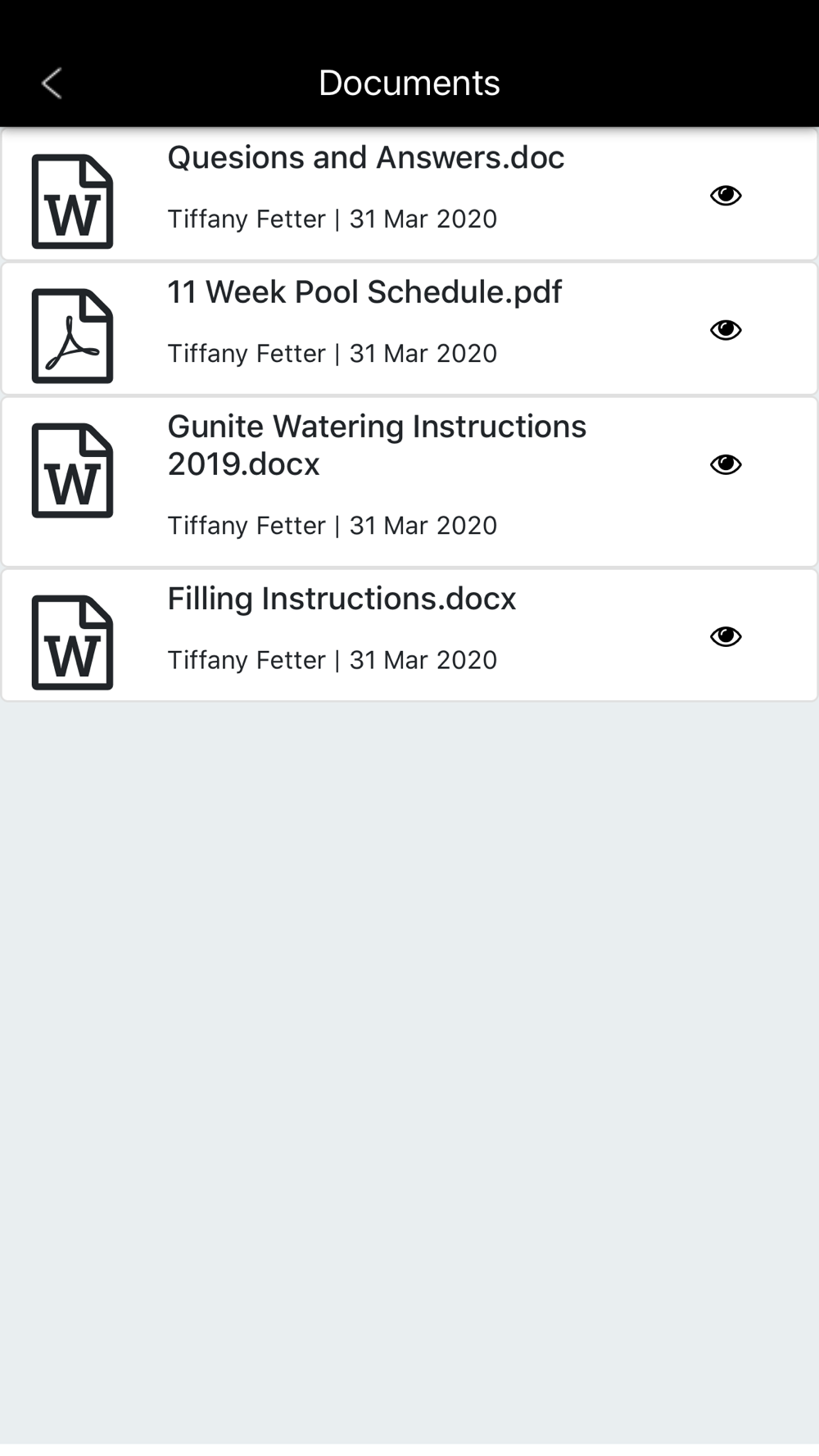This screenshot has height=1456, width=819.
Task: Tap author and date under Gunite Watering Instructions
Action: (x=332, y=525)
